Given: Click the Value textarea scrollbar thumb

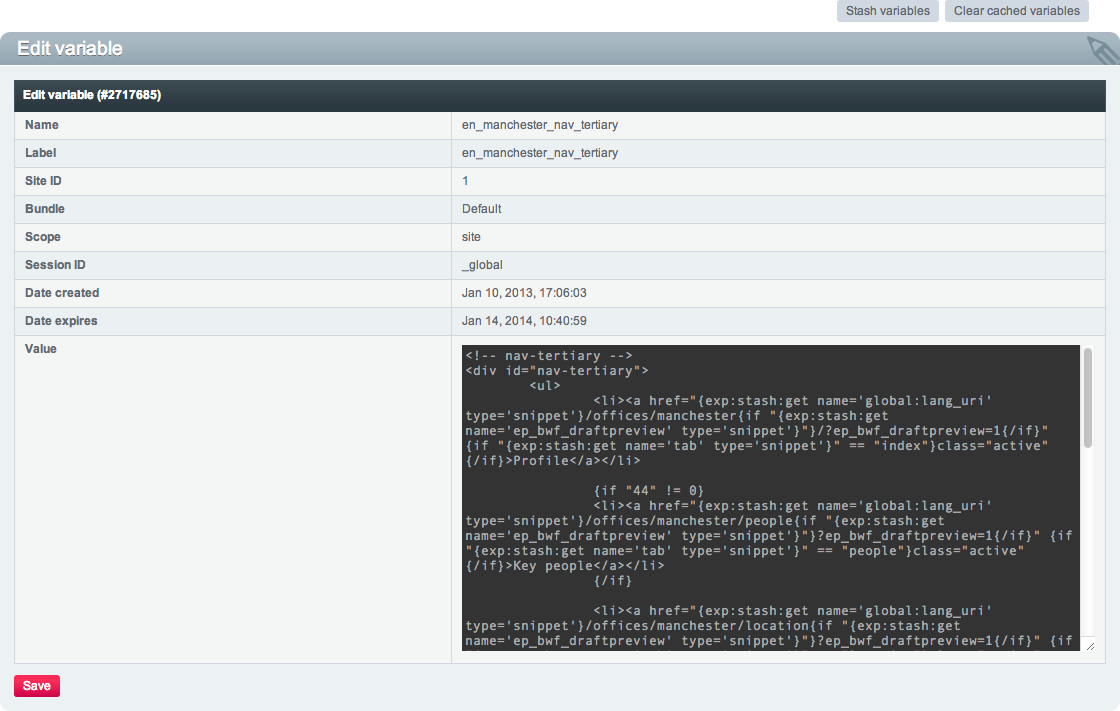Looking at the screenshot, I should [x=1087, y=397].
